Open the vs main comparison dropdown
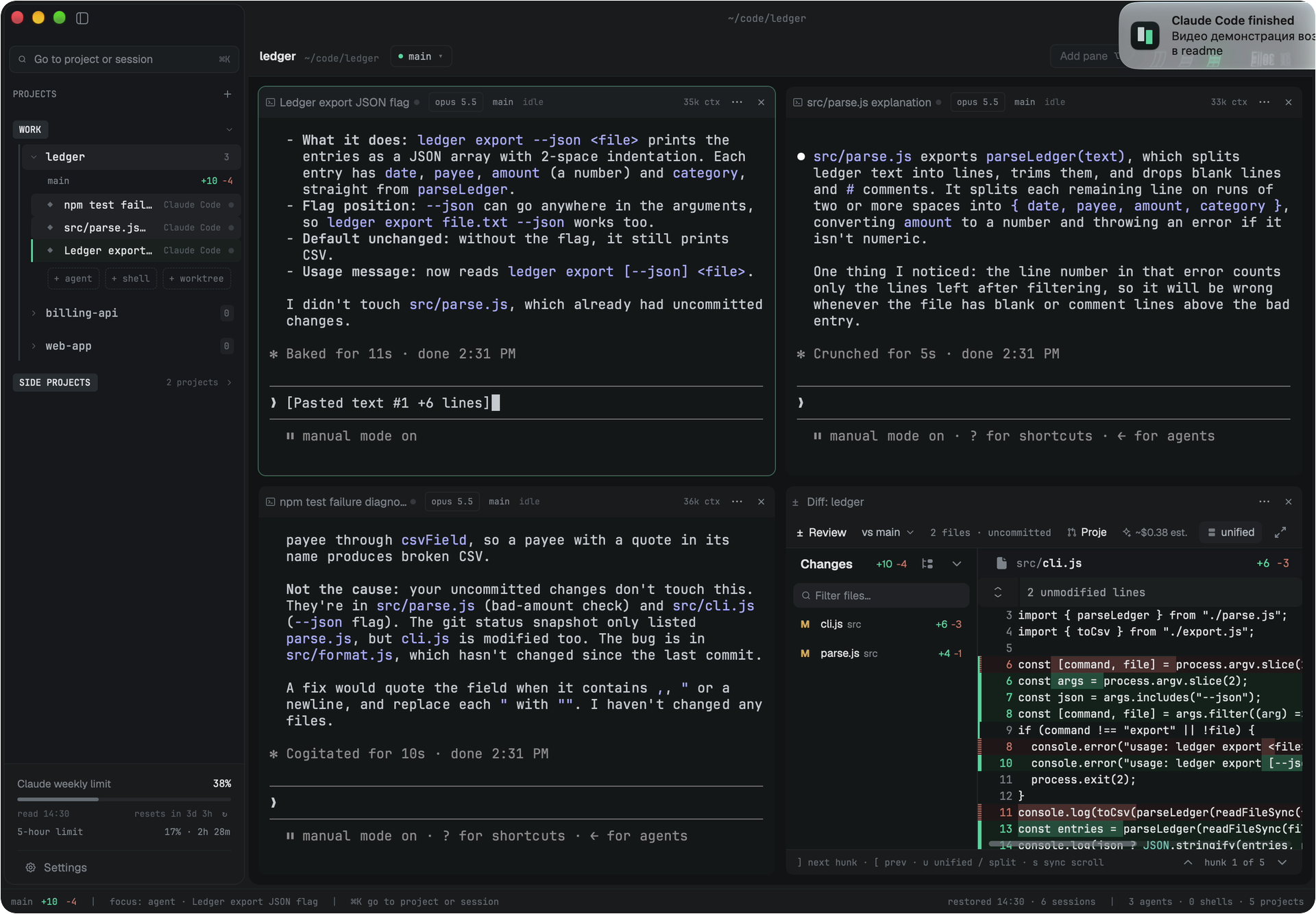The height and width of the screenshot is (914, 1316). tap(888, 532)
